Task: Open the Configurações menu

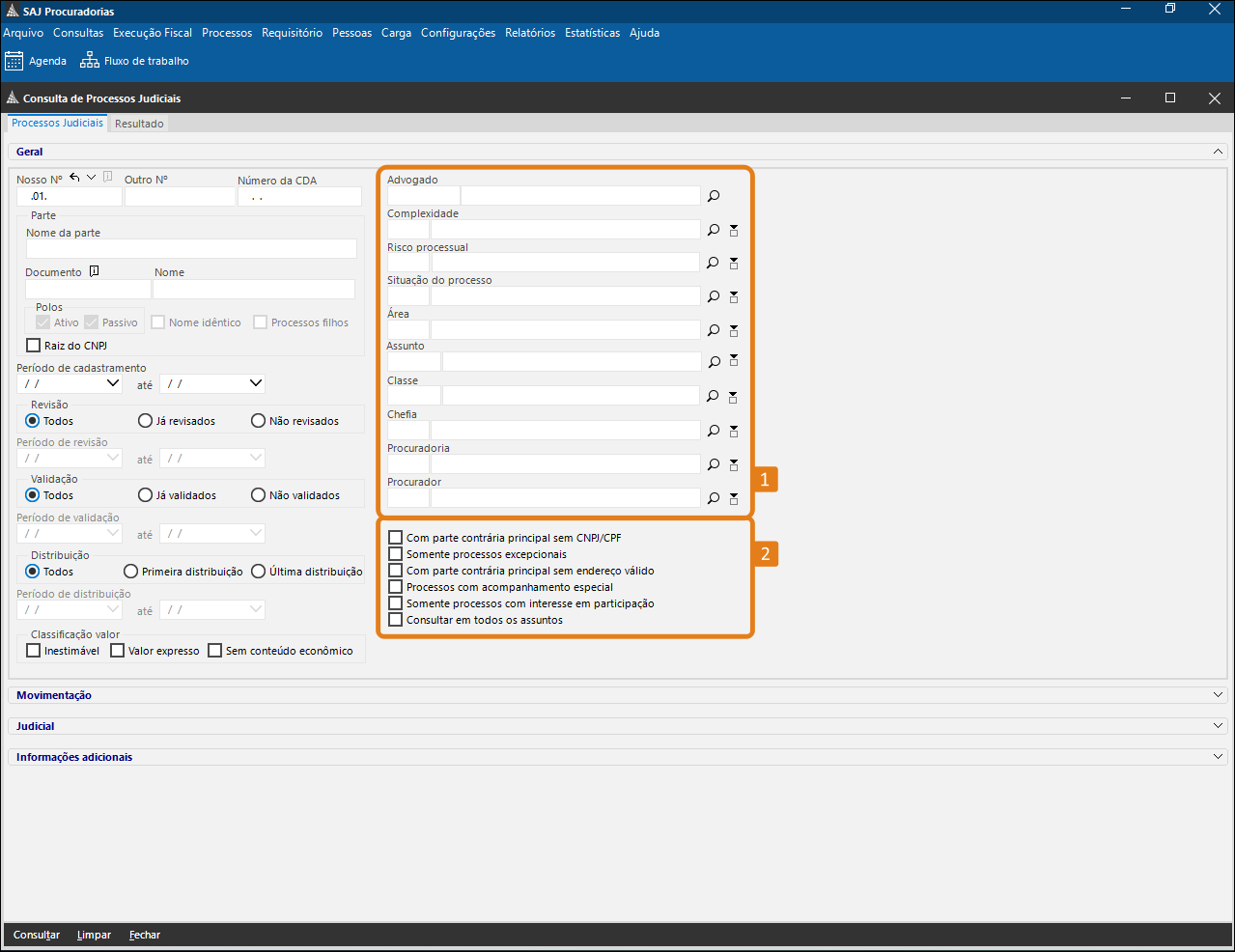Action: [458, 33]
